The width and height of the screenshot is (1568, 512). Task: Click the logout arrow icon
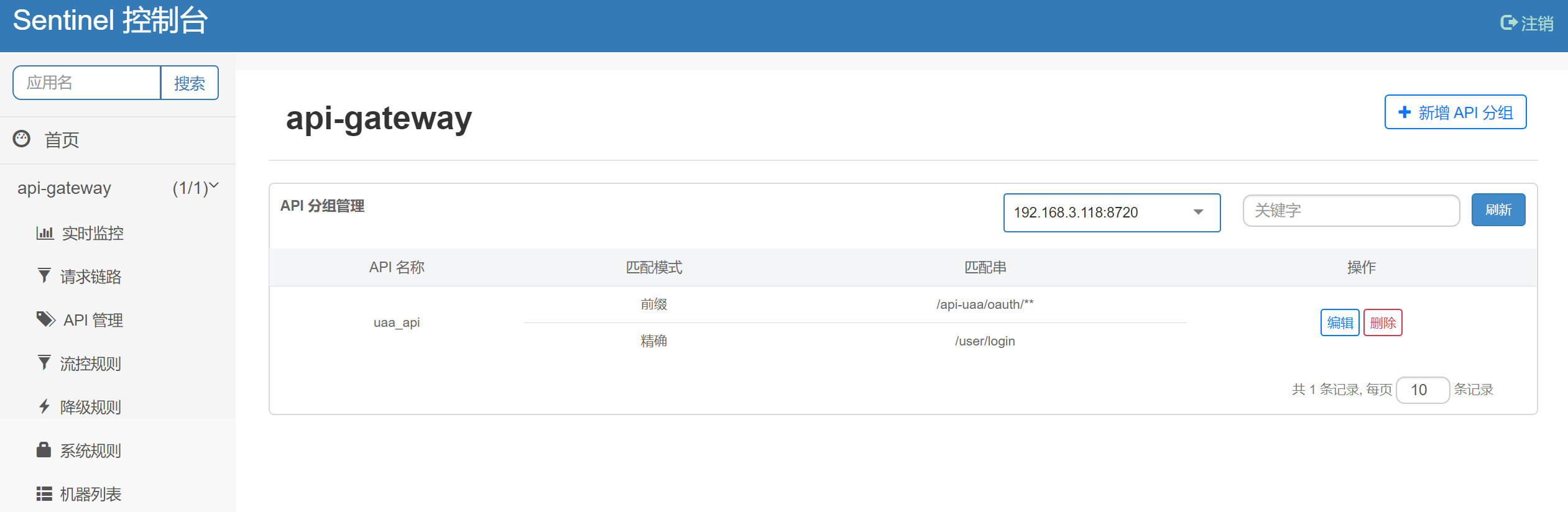[1509, 23]
